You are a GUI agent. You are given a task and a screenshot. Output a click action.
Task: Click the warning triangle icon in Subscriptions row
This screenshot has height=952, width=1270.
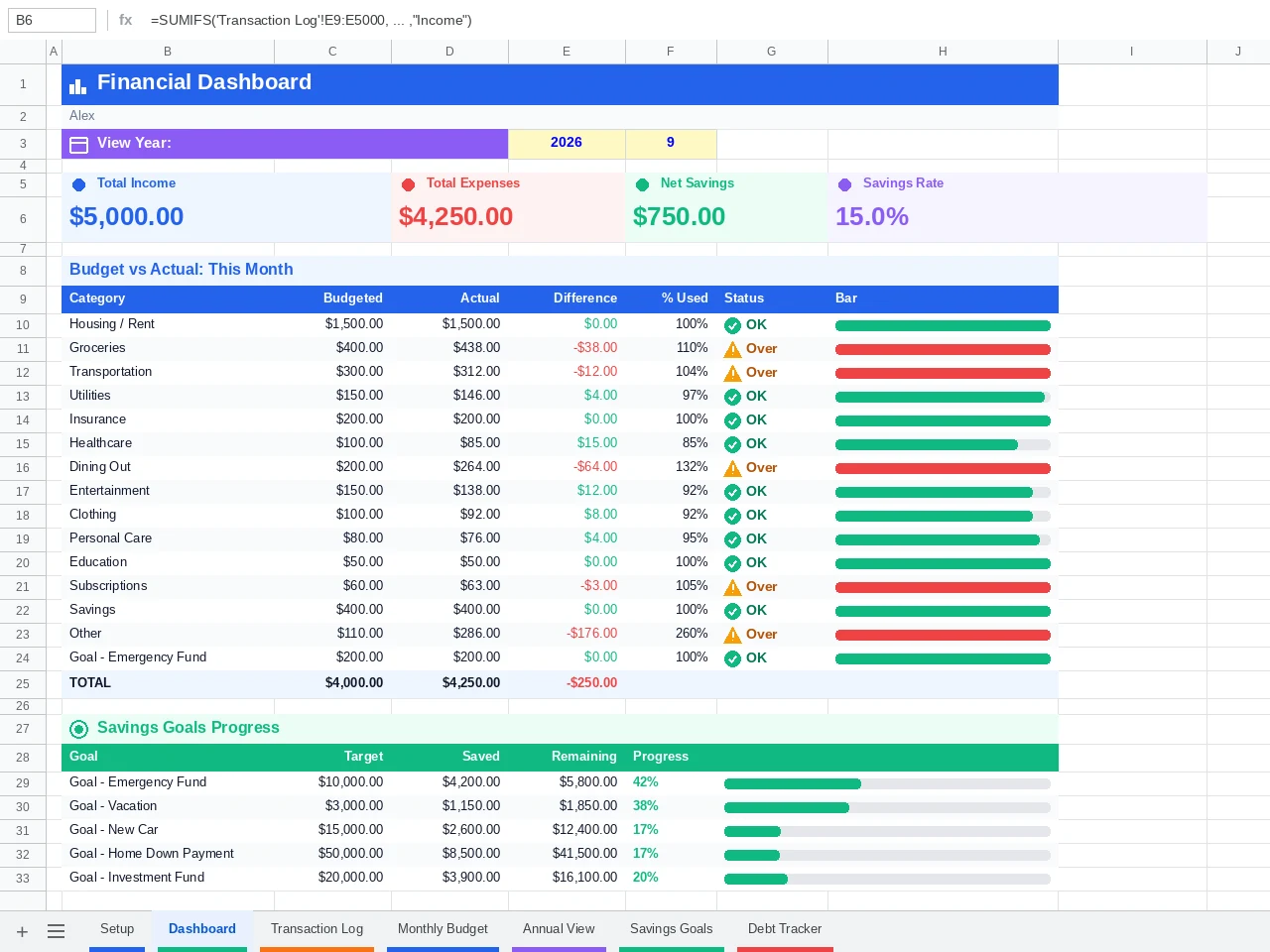pyautogui.click(x=732, y=587)
